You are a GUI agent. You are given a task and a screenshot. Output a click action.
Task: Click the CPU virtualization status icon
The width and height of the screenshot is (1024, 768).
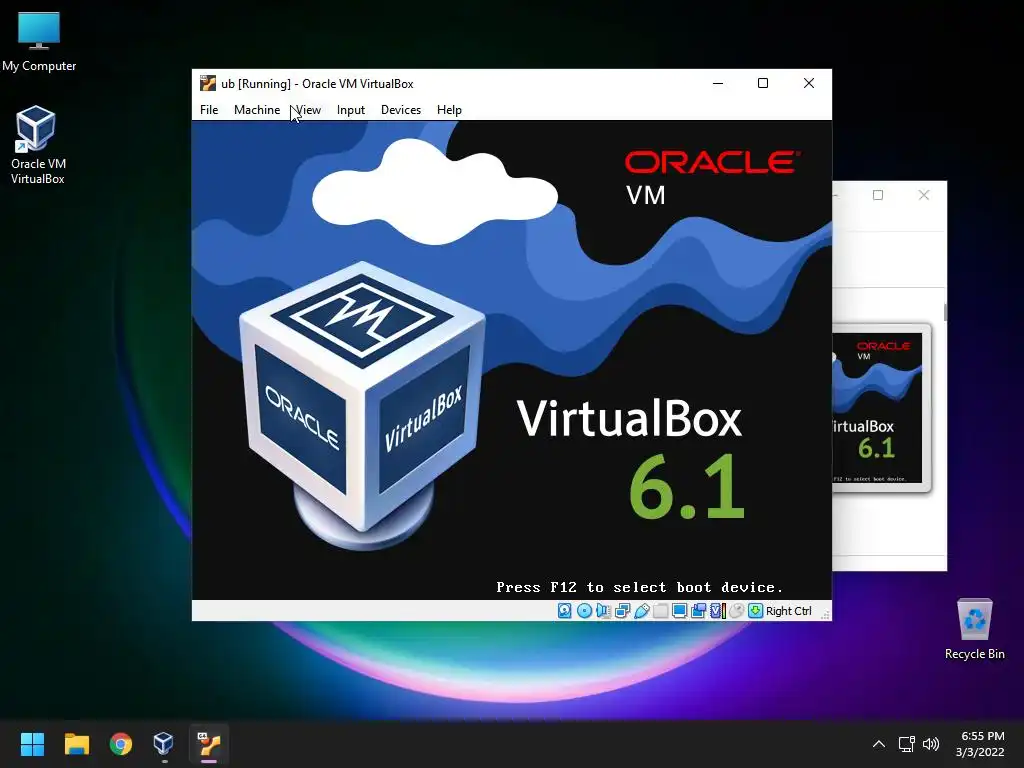tap(718, 611)
